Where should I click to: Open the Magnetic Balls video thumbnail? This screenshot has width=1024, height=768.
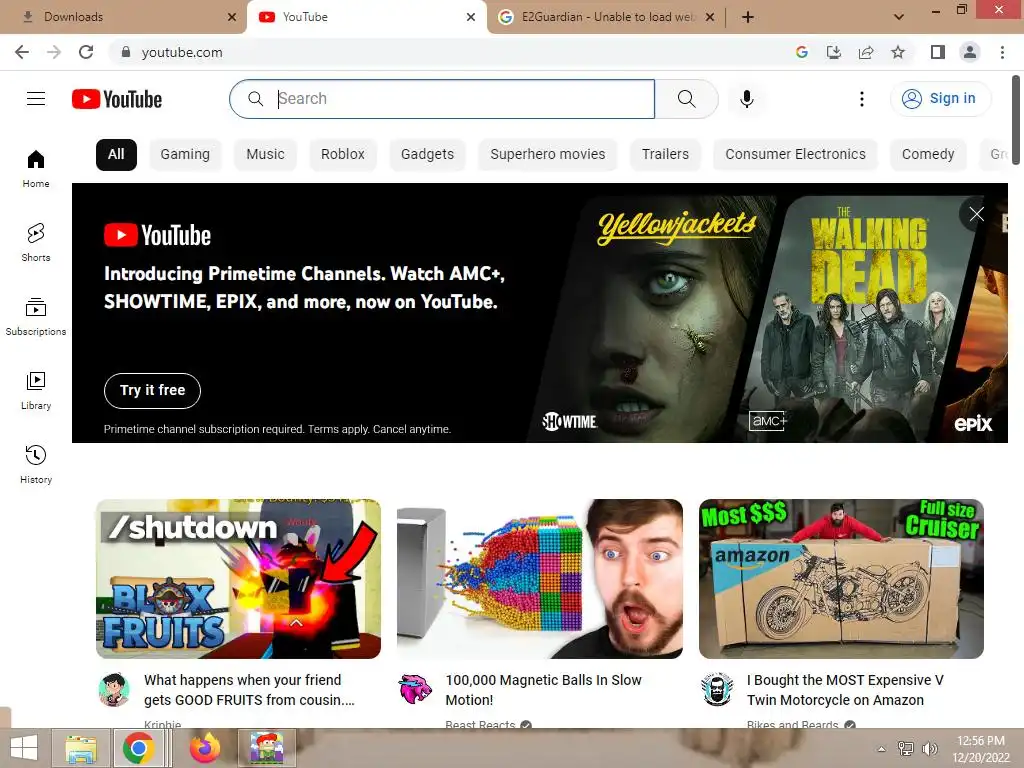pyautogui.click(x=539, y=579)
